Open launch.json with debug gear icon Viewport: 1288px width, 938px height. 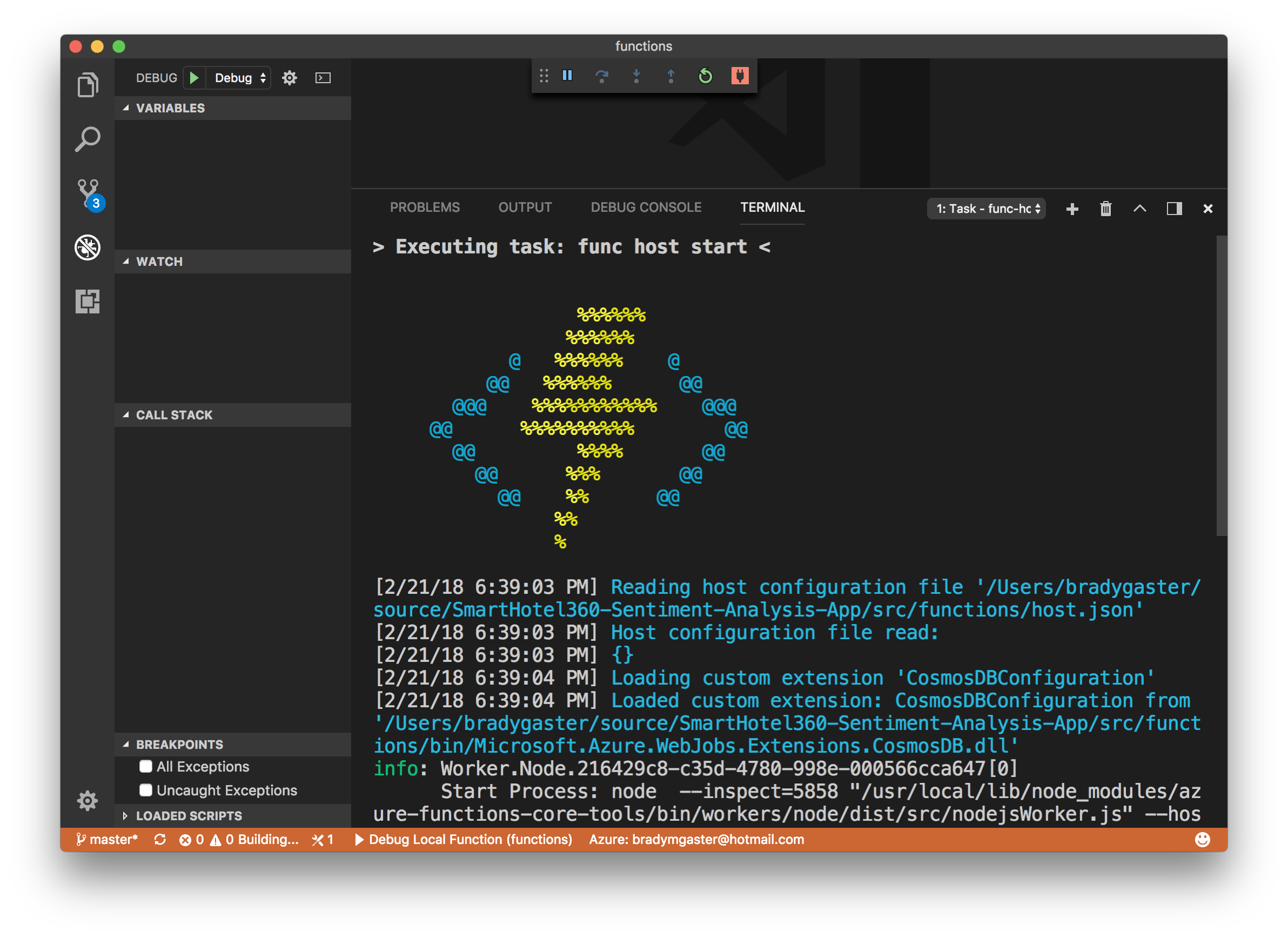(x=290, y=78)
